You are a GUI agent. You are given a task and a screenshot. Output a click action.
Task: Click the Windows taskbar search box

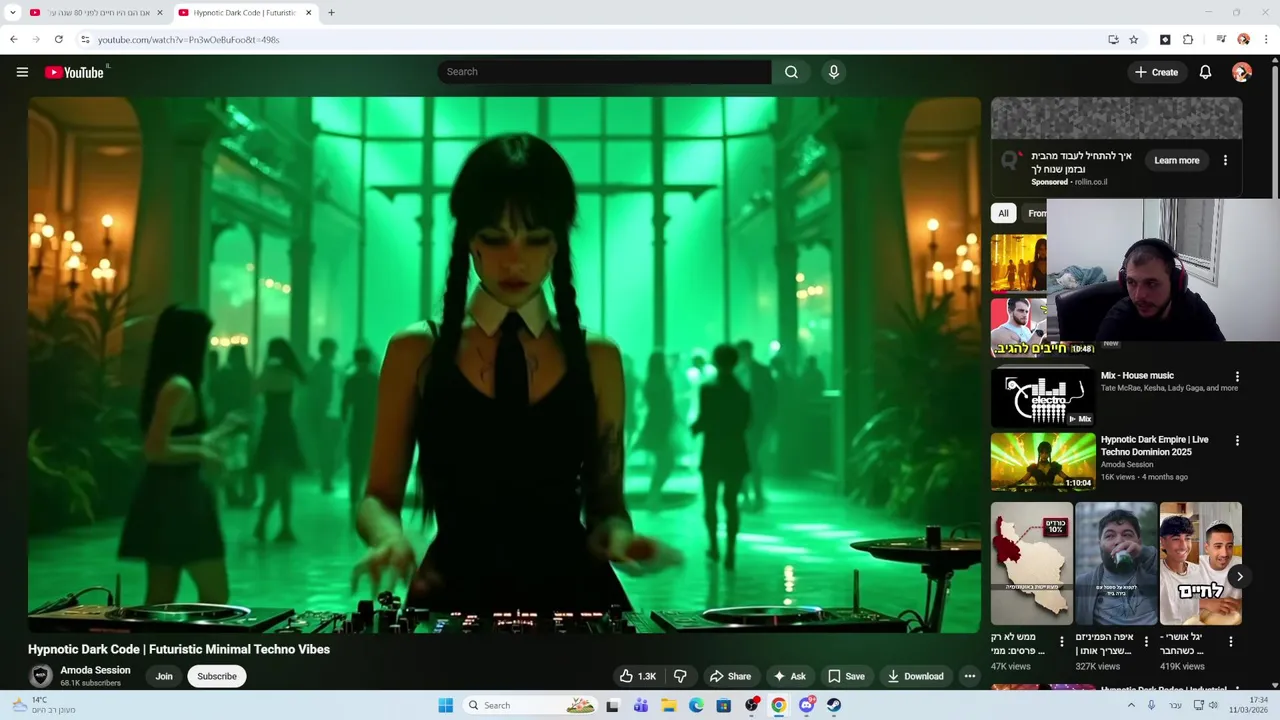pyautogui.click(x=530, y=705)
